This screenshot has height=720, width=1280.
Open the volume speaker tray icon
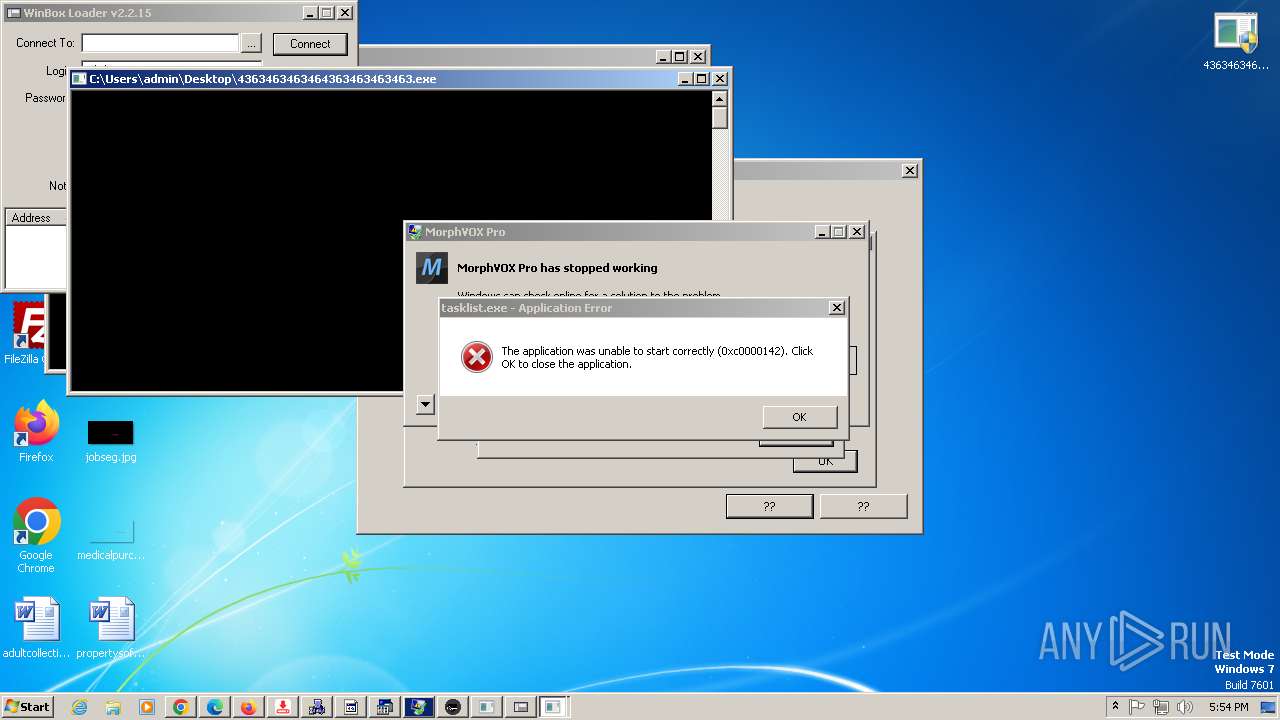[1184, 706]
